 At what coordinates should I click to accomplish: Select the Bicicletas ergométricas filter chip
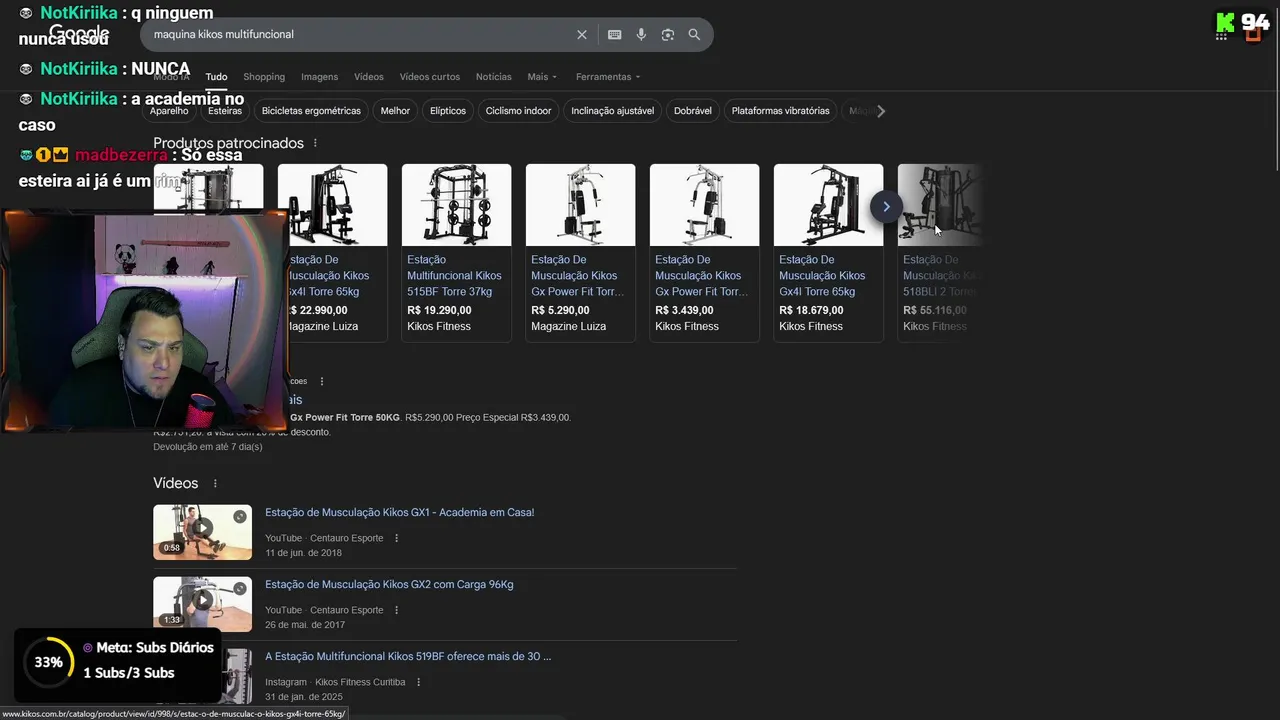[311, 111]
